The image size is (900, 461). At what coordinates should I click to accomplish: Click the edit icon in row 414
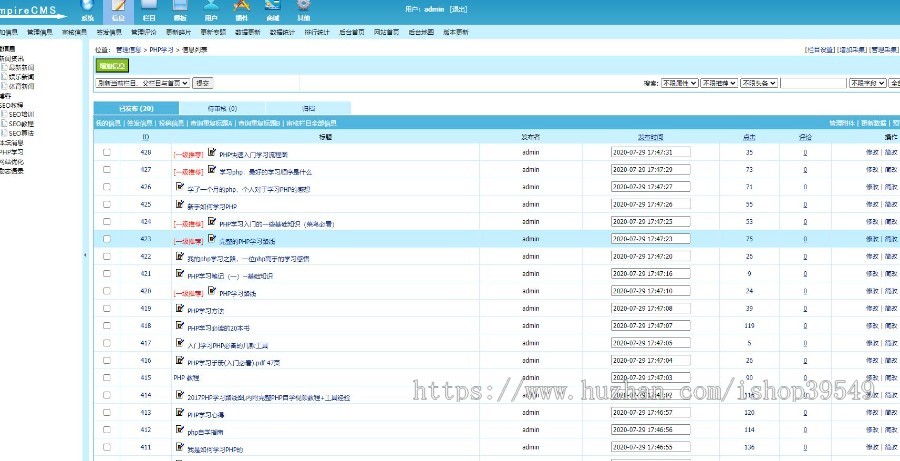(x=180, y=394)
